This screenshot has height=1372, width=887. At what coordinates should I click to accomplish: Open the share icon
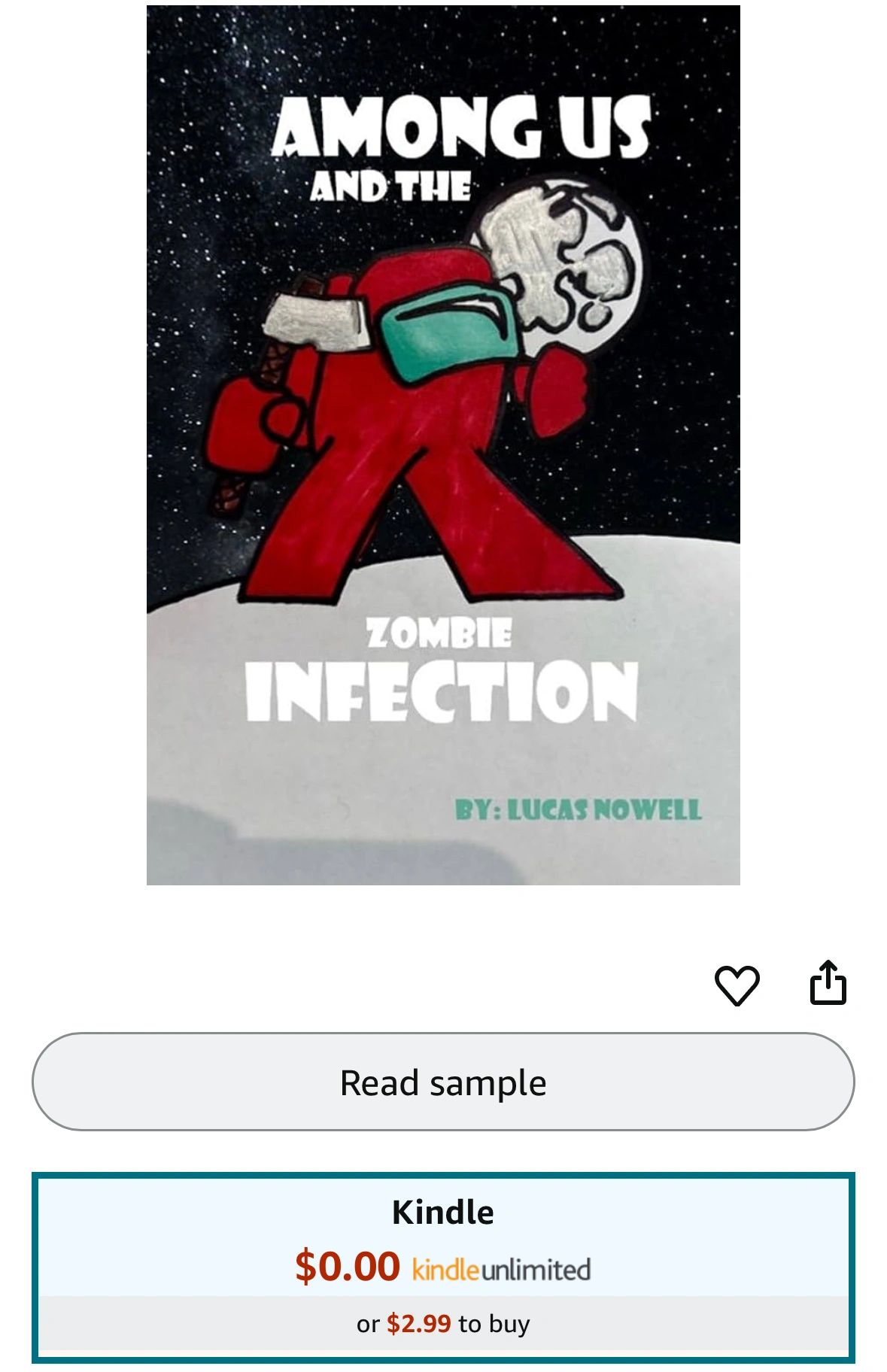(x=828, y=982)
